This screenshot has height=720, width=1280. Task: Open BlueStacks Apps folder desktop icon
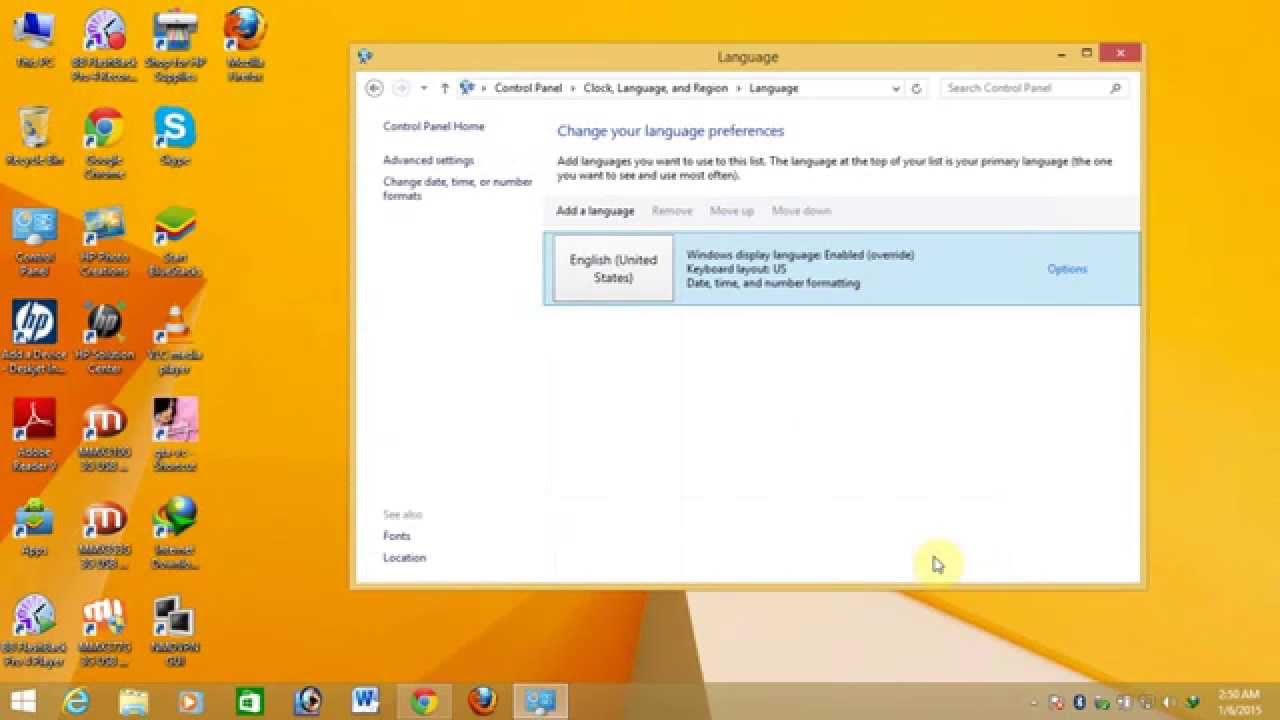35,527
